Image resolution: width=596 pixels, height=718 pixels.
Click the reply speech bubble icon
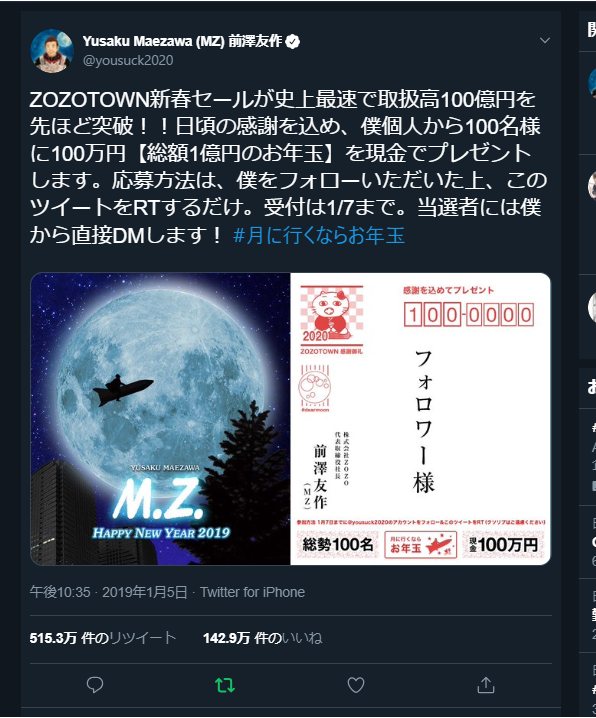[95, 685]
